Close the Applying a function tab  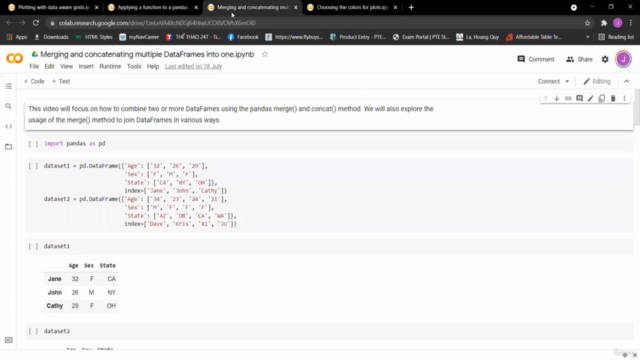pos(196,7)
